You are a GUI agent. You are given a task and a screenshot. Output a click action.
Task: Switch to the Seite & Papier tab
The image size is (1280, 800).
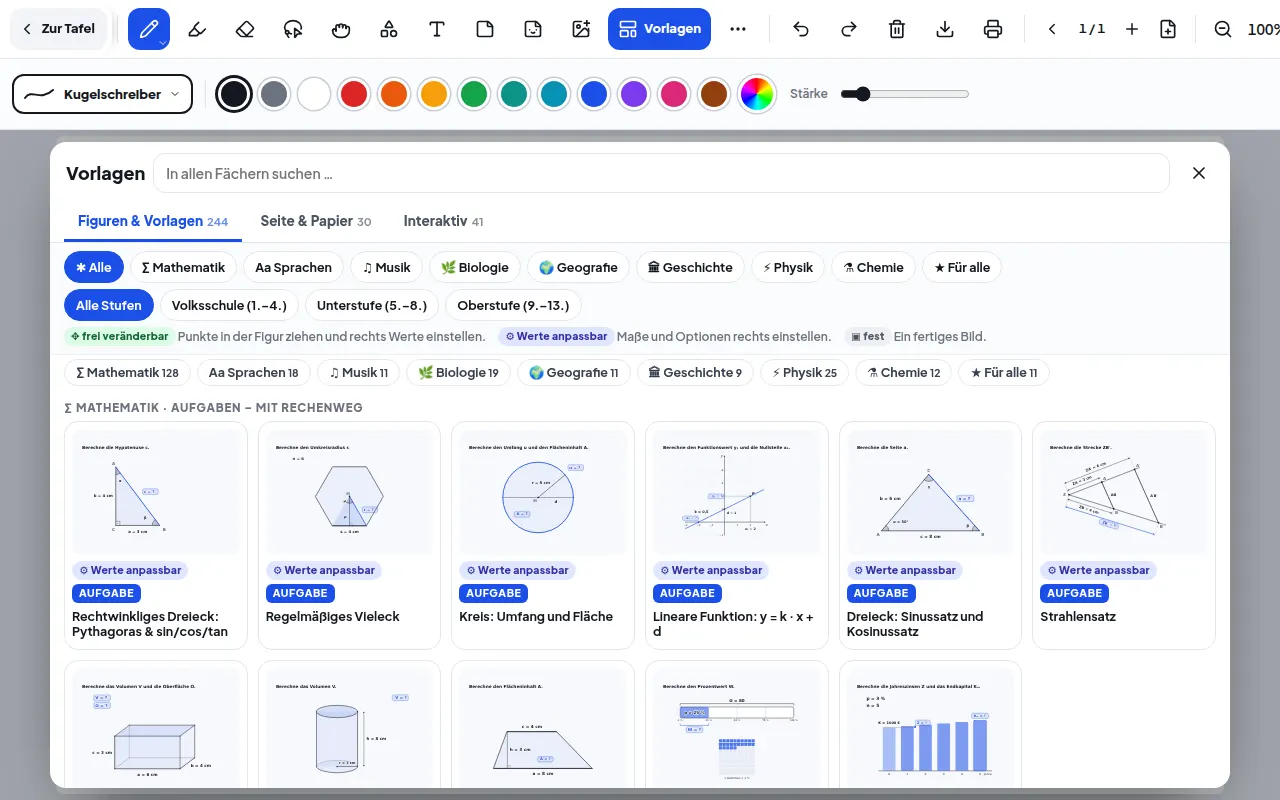coord(315,221)
